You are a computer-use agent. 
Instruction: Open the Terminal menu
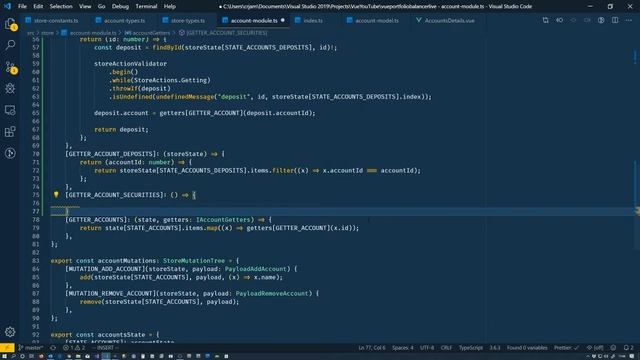click(x=146, y=7)
